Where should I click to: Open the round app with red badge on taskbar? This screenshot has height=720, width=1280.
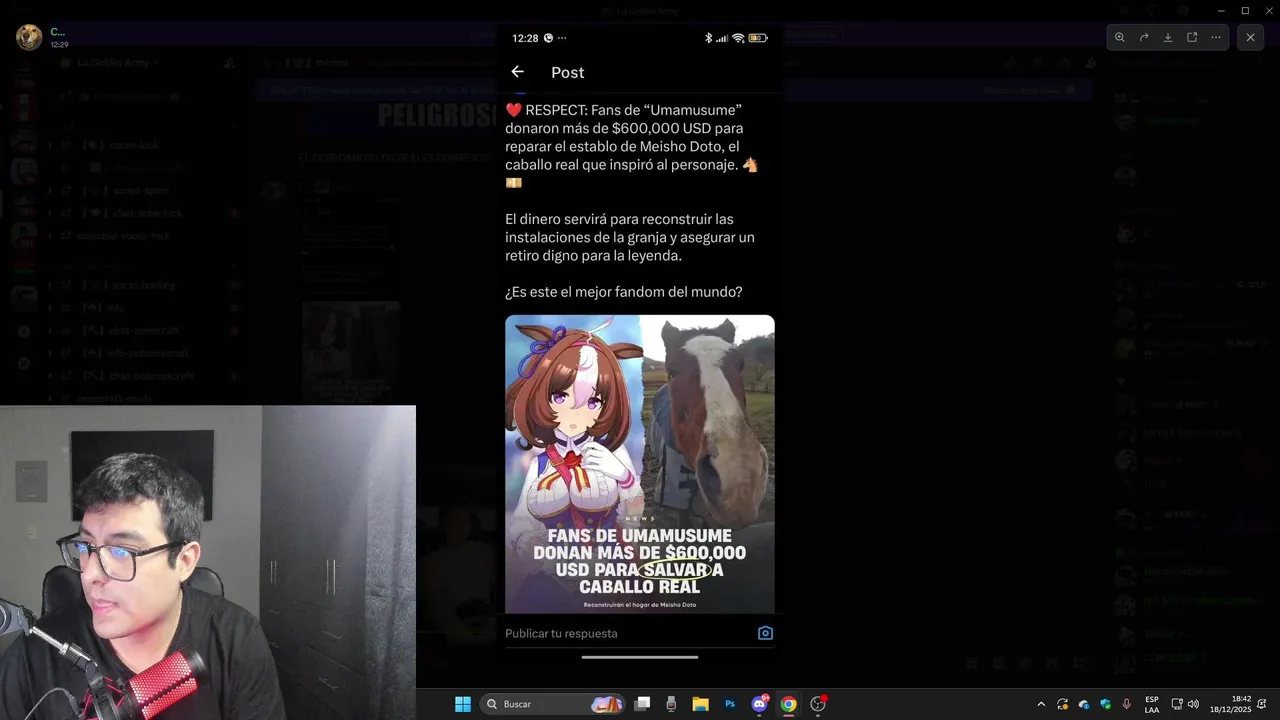point(818,704)
